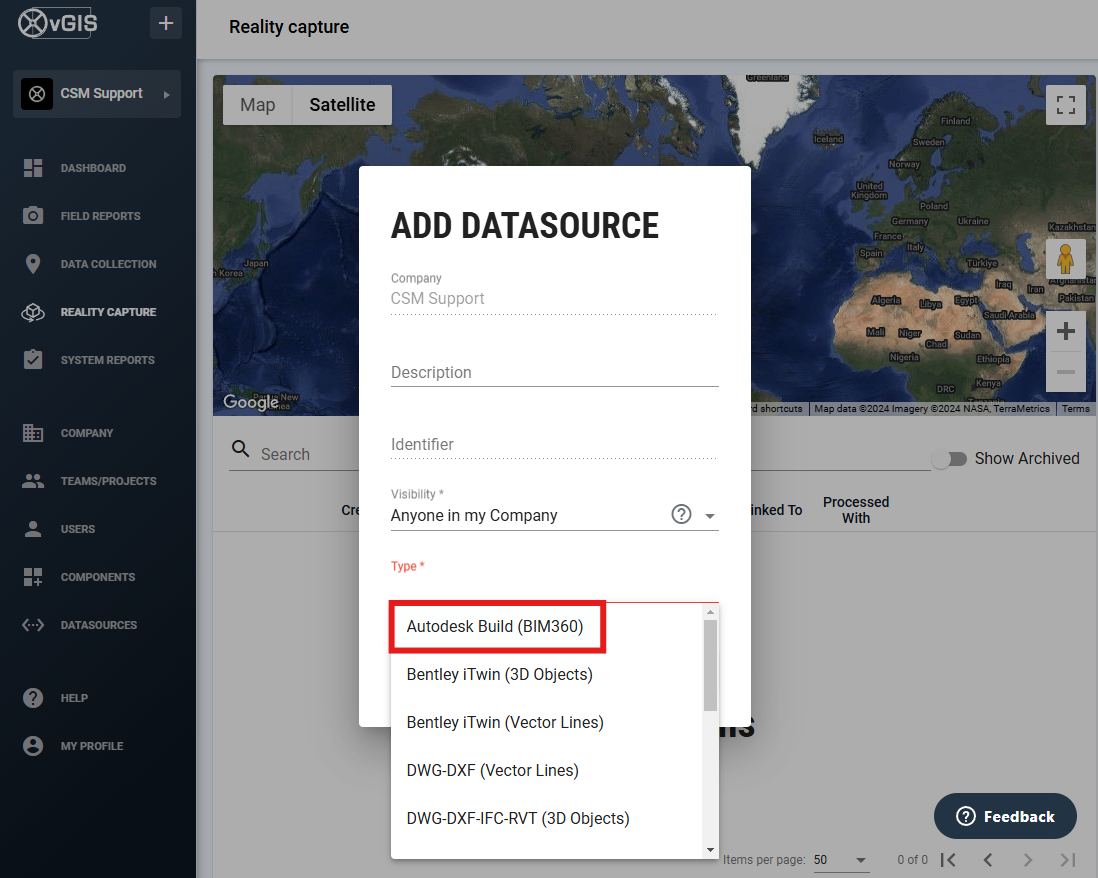Open TEAMS/PROJECTS menu label
This screenshot has width=1098, height=878.
pyautogui.click(x=109, y=481)
